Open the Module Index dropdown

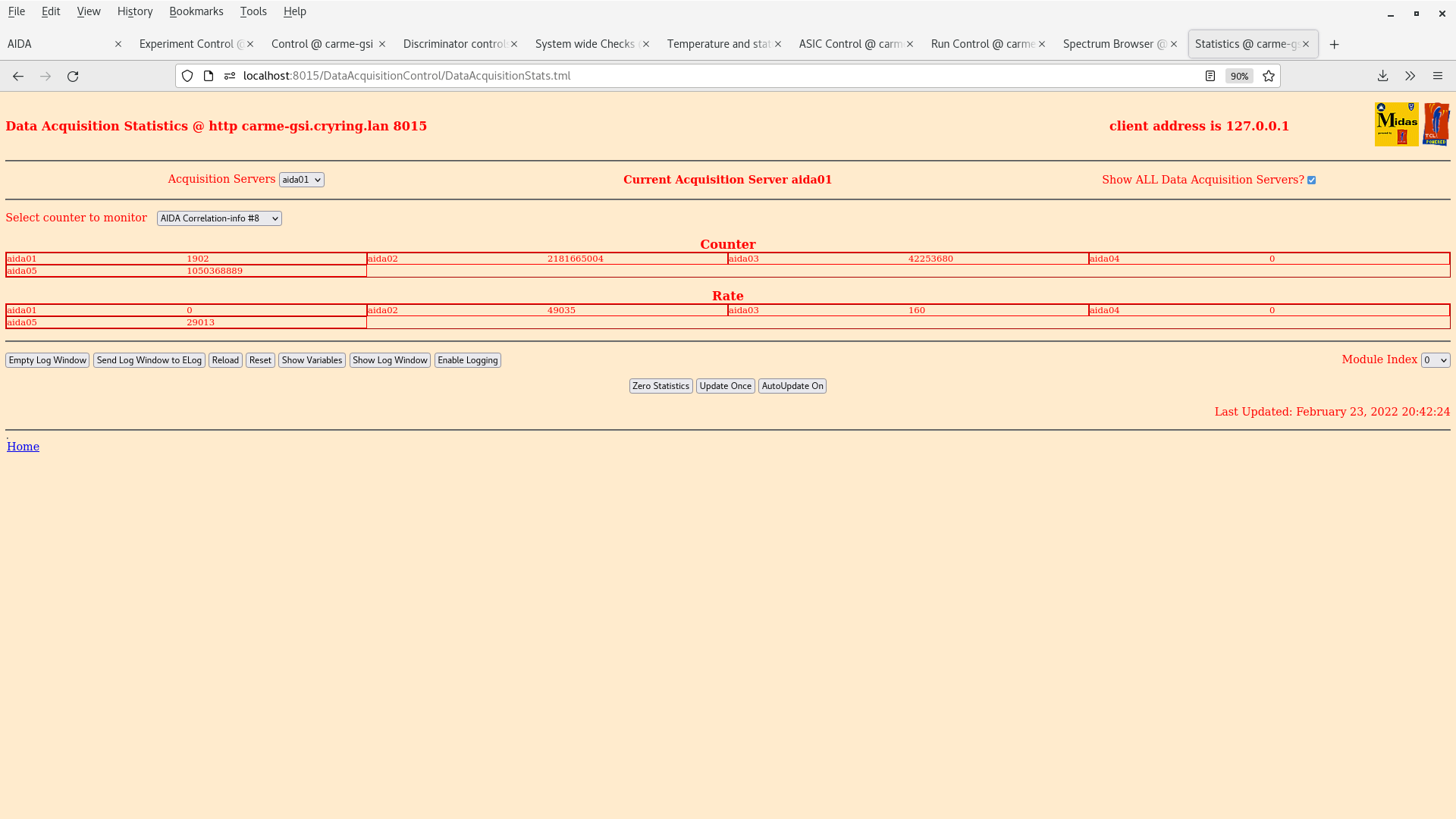[x=1435, y=360]
